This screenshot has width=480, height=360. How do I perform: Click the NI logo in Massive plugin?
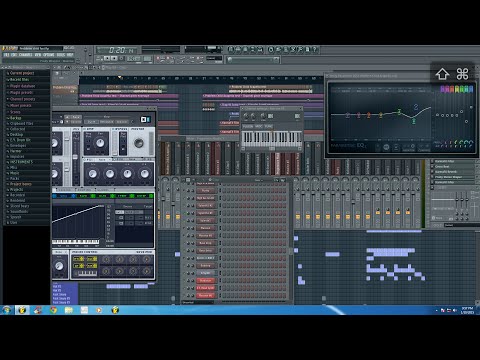click(x=145, y=119)
